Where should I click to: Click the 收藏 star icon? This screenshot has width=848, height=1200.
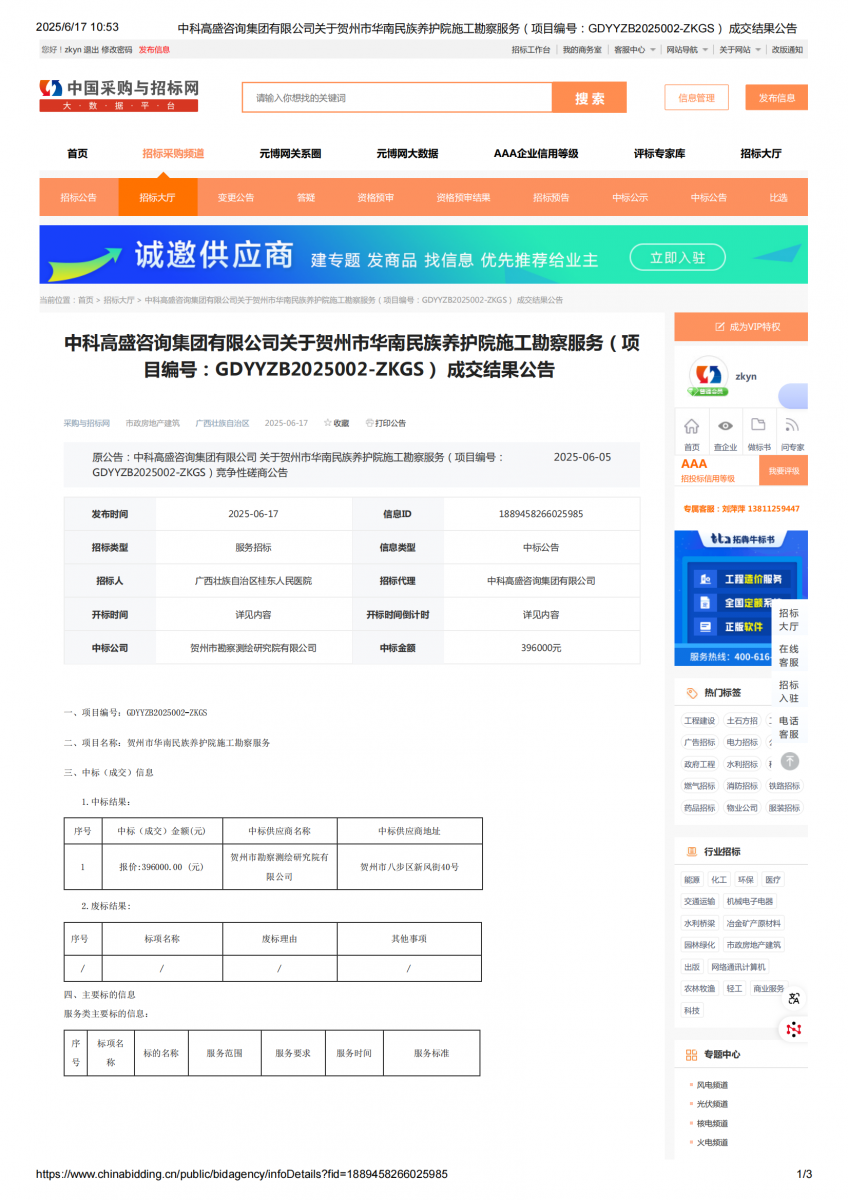(x=327, y=423)
